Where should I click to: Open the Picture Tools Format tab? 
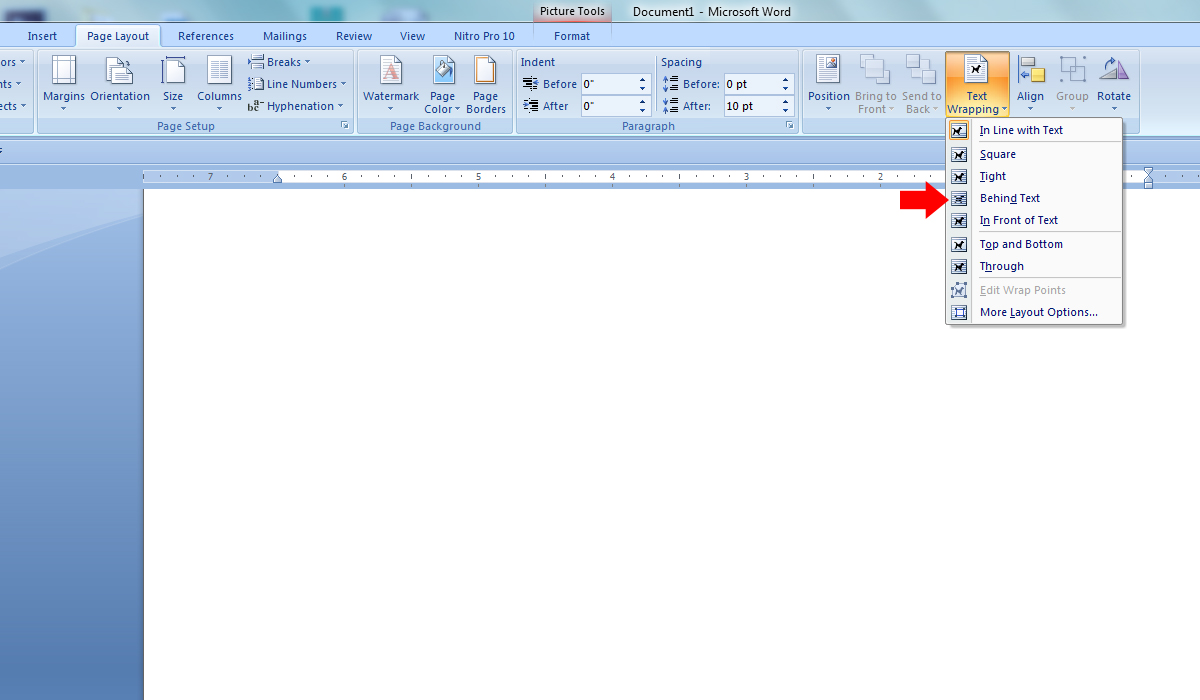click(x=572, y=36)
